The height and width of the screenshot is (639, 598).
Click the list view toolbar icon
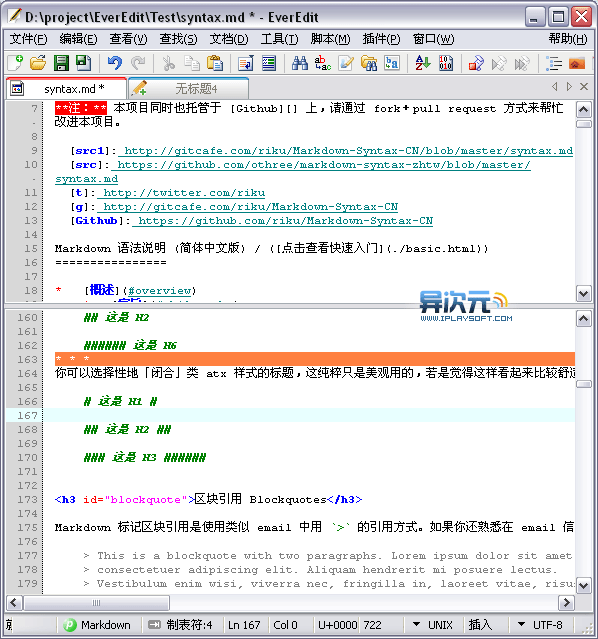[269, 63]
